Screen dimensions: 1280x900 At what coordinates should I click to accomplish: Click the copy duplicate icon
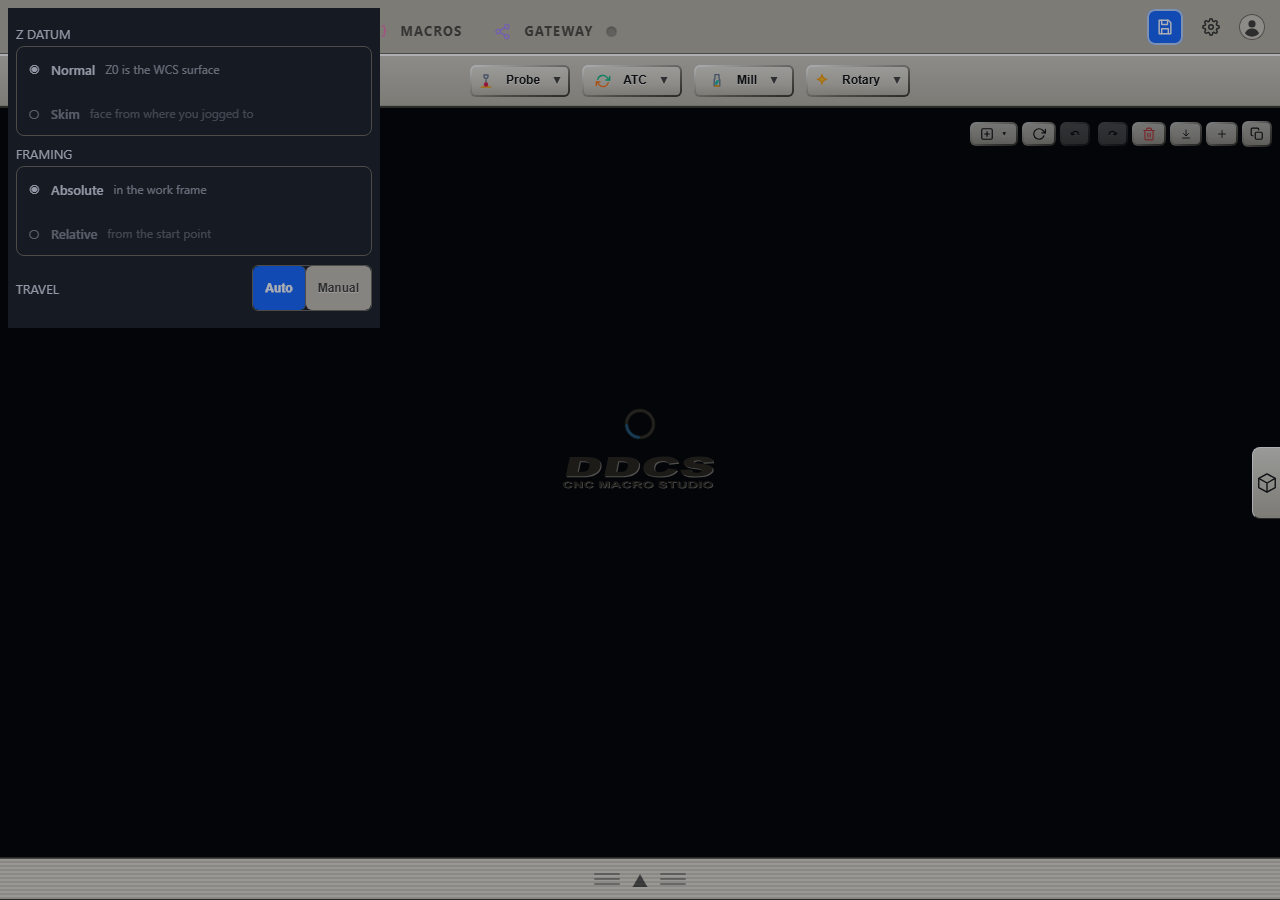click(1257, 134)
